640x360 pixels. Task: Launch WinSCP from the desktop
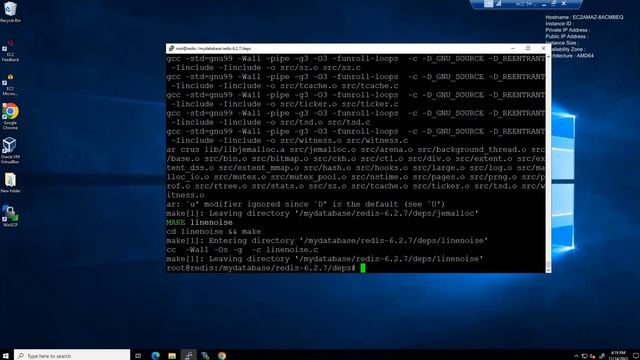coord(10,216)
